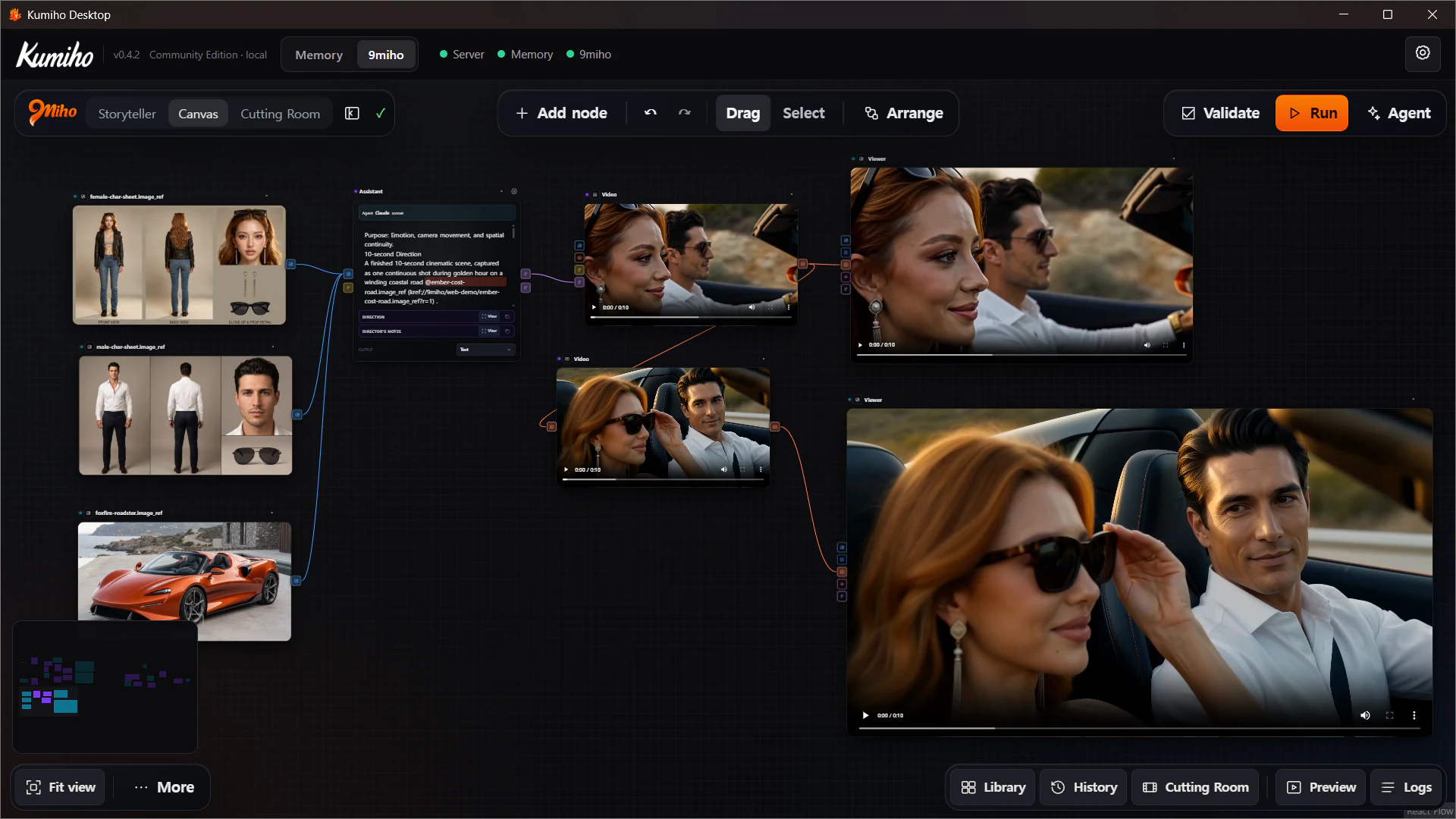Enter fullscreen on large bottom Viewer video
1456x819 pixels.
1389,715
